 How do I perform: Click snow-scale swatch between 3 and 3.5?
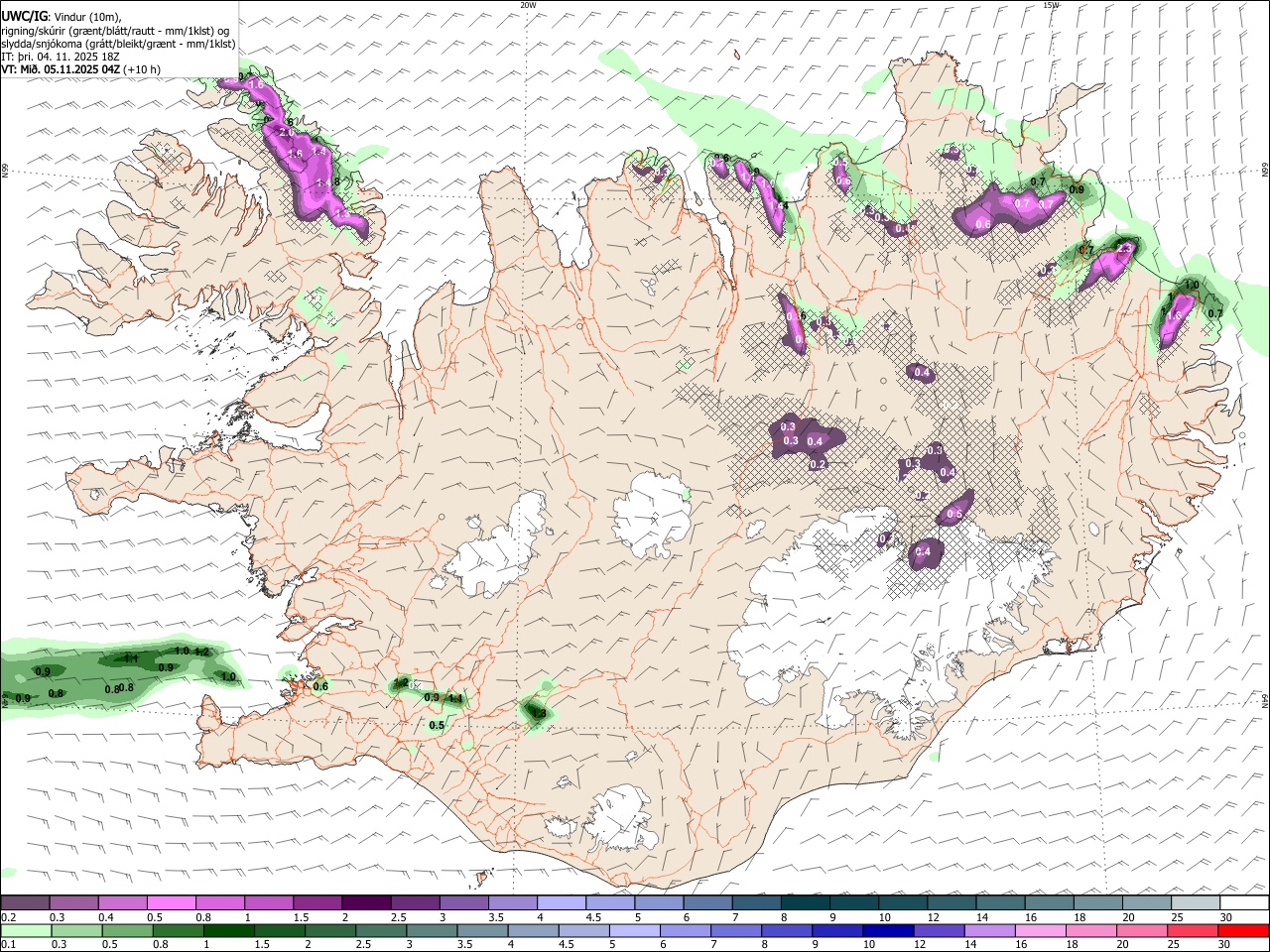(x=463, y=902)
